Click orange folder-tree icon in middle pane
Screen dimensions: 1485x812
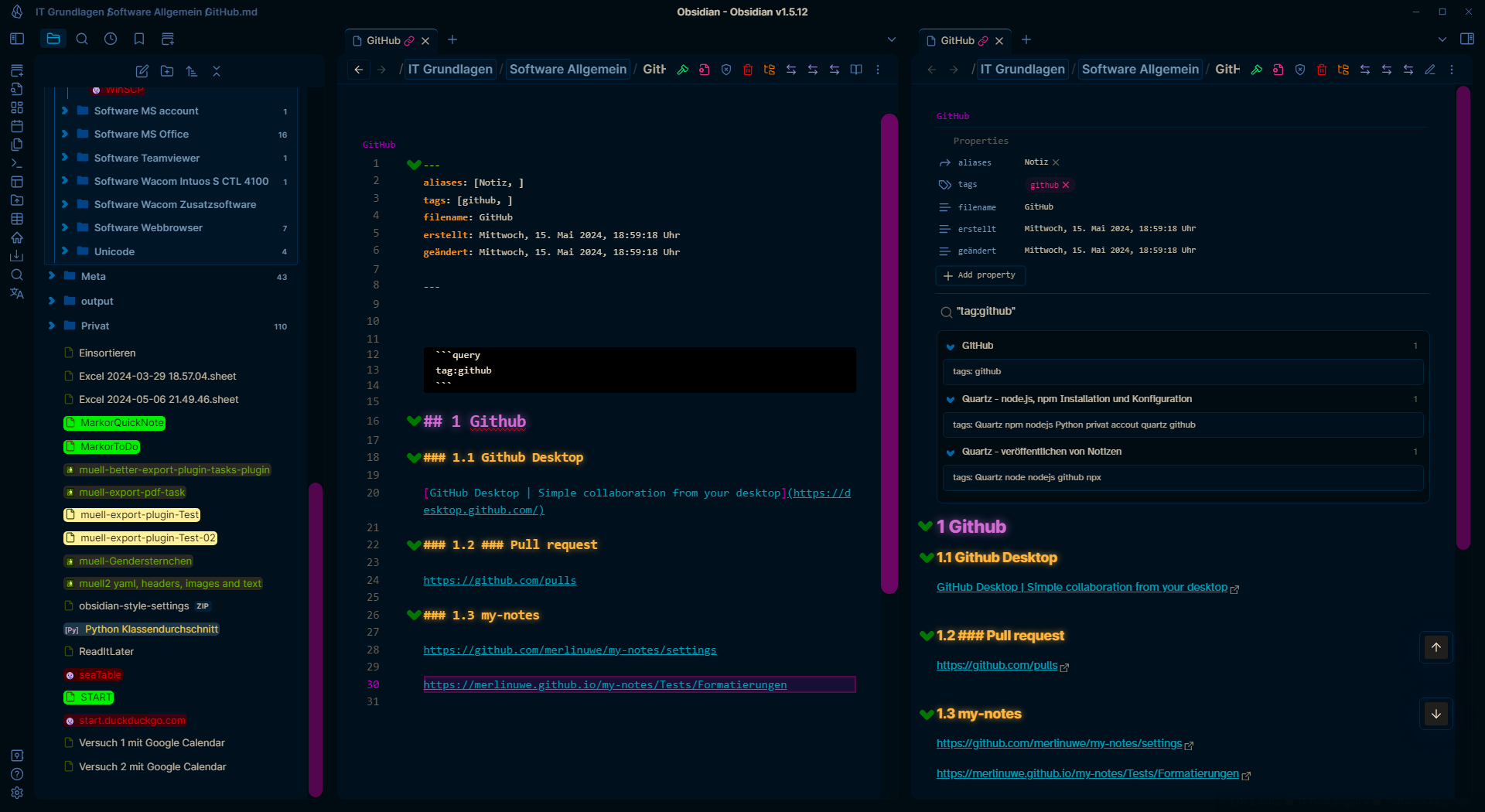[770, 70]
